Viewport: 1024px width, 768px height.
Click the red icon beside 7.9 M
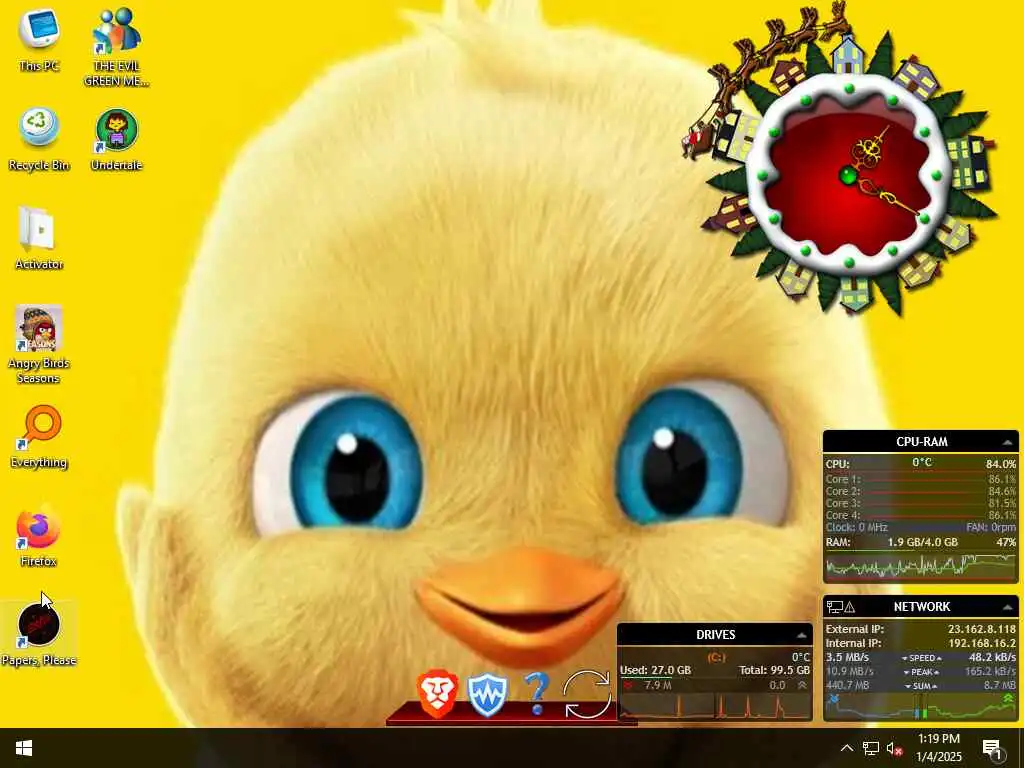(628, 685)
